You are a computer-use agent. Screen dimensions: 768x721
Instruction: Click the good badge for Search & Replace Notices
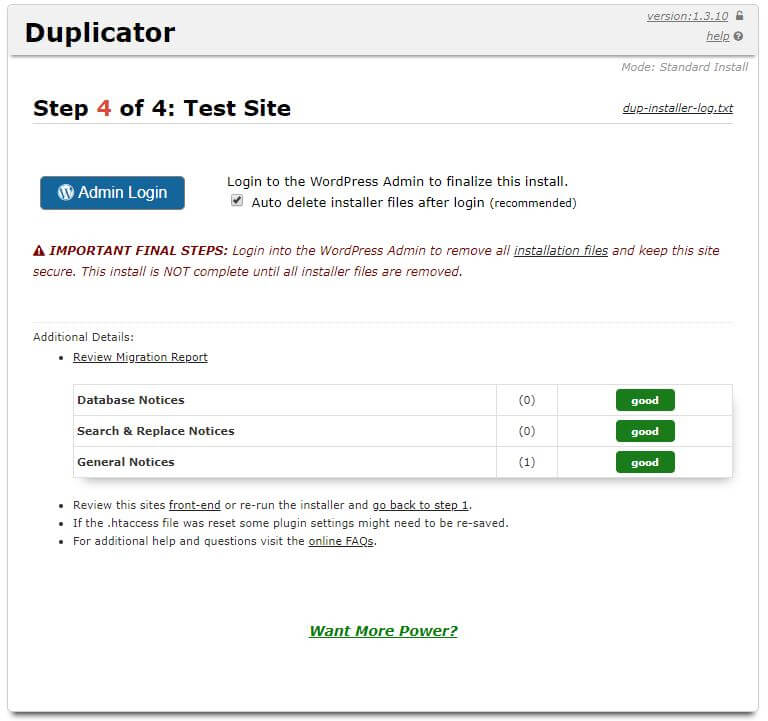point(645,431)
